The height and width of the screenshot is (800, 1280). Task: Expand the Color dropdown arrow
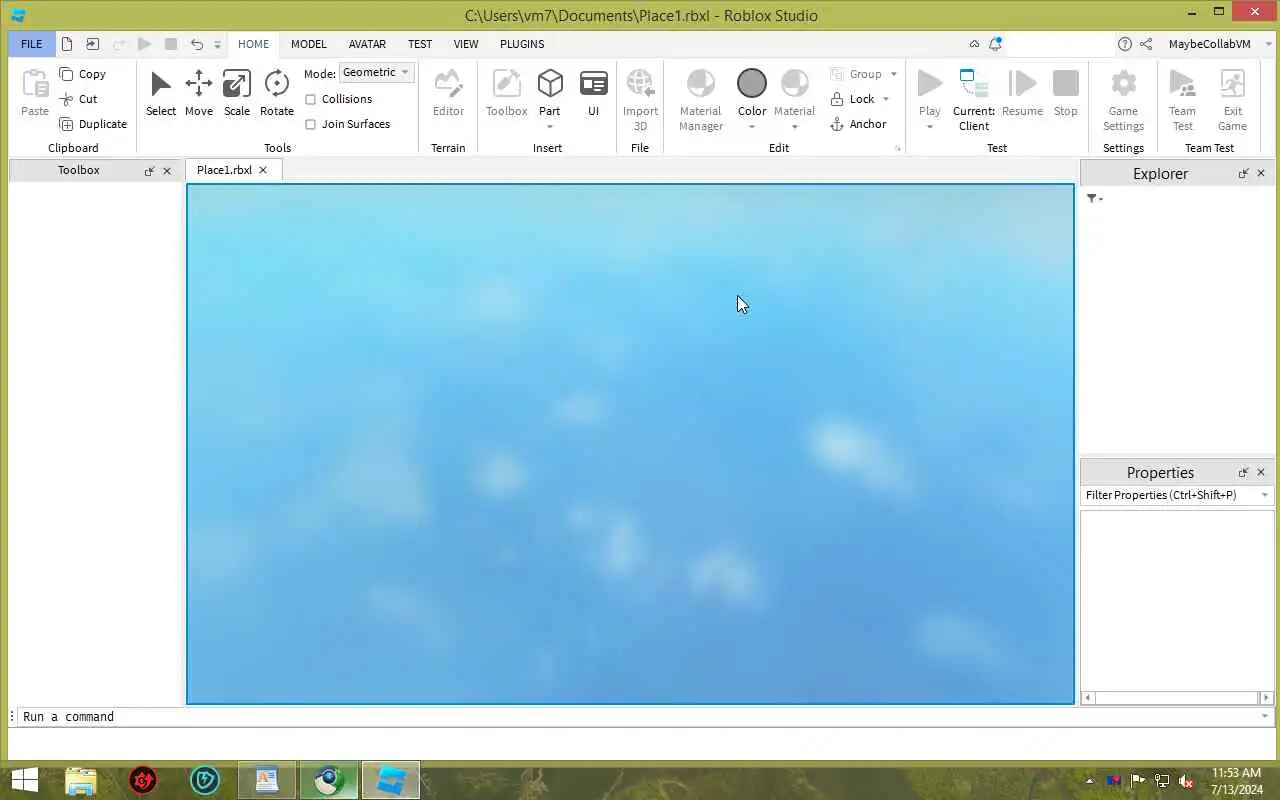752,127
